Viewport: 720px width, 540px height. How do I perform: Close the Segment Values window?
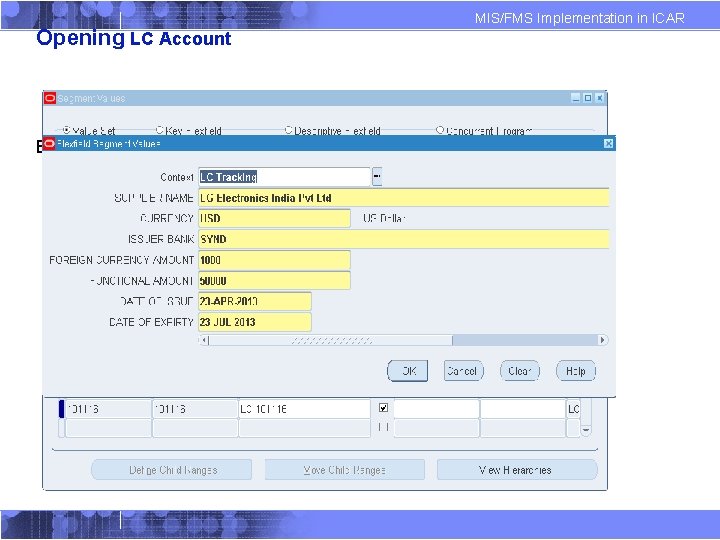[600, 98]
